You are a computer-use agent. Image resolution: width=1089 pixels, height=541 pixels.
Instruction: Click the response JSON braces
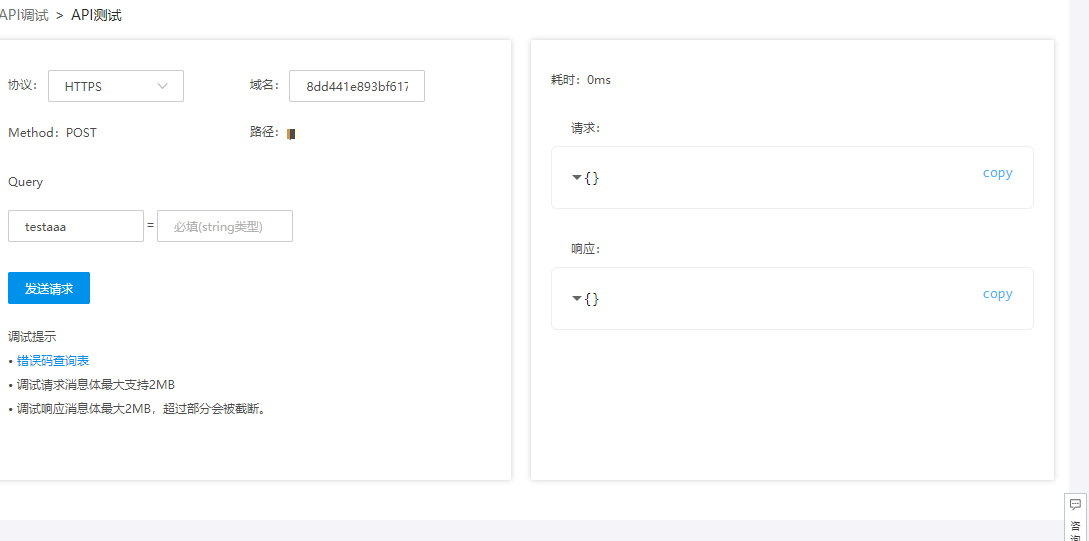tap(592, 299)
